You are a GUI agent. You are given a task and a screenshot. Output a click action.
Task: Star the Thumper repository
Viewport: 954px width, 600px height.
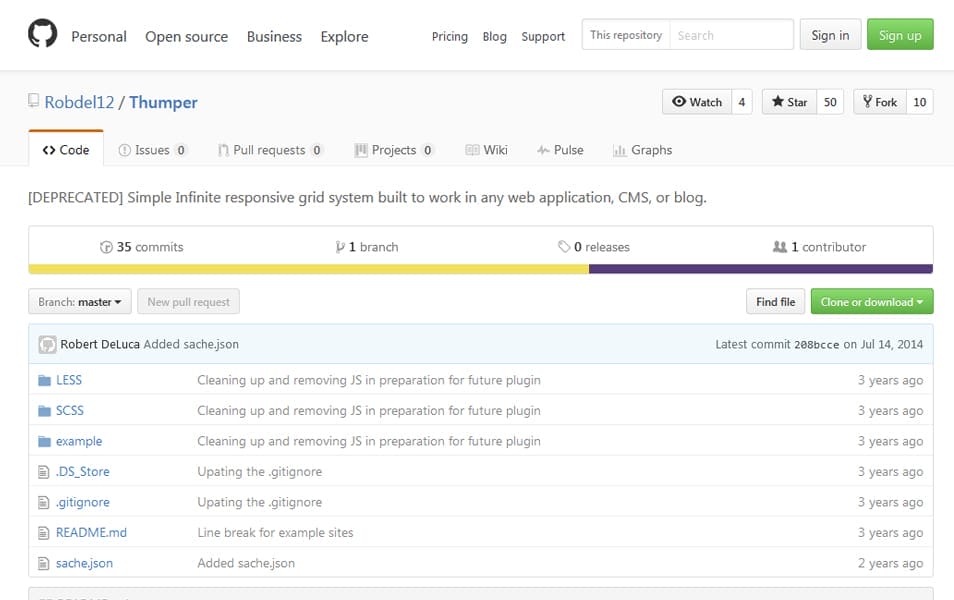pos(790,101)
